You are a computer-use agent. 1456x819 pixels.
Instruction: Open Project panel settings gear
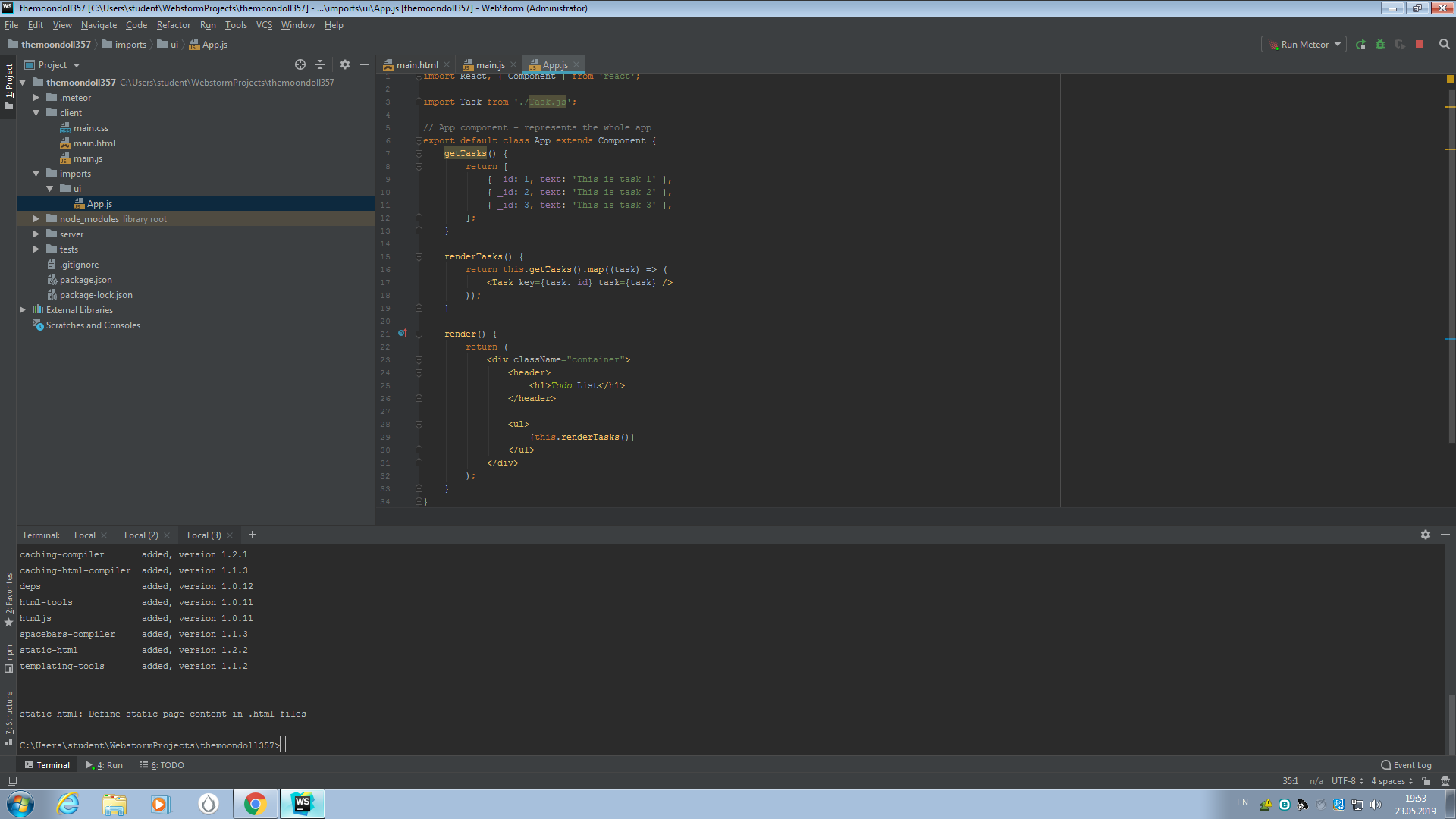coord(345,65)
